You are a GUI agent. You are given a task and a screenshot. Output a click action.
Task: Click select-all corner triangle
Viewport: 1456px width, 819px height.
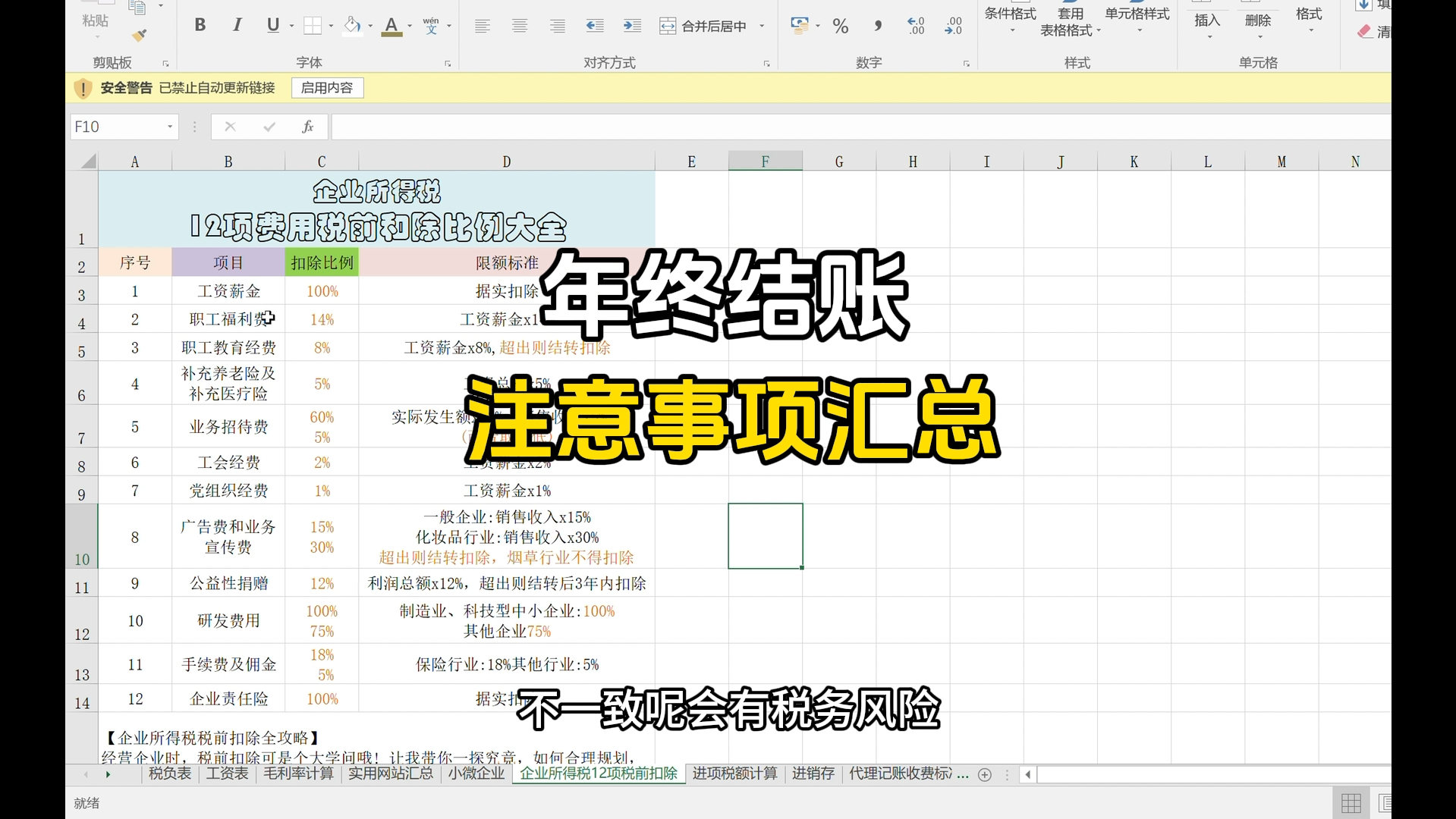tap(89, 161)
